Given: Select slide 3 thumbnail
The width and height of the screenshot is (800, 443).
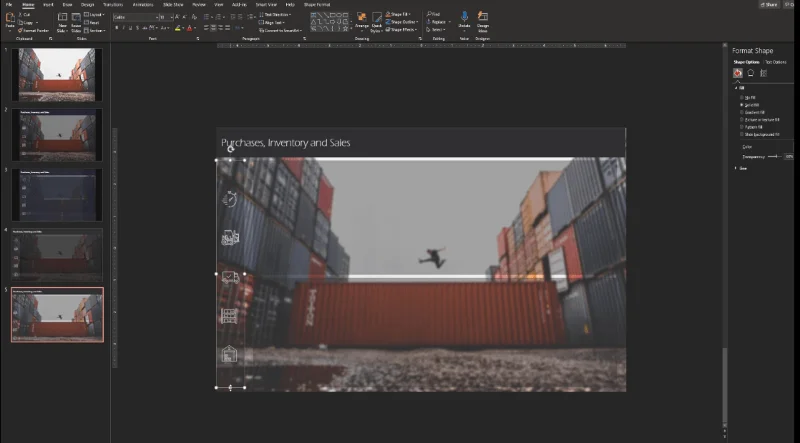Looking at the screenshot, I should [x=57, y=194].
